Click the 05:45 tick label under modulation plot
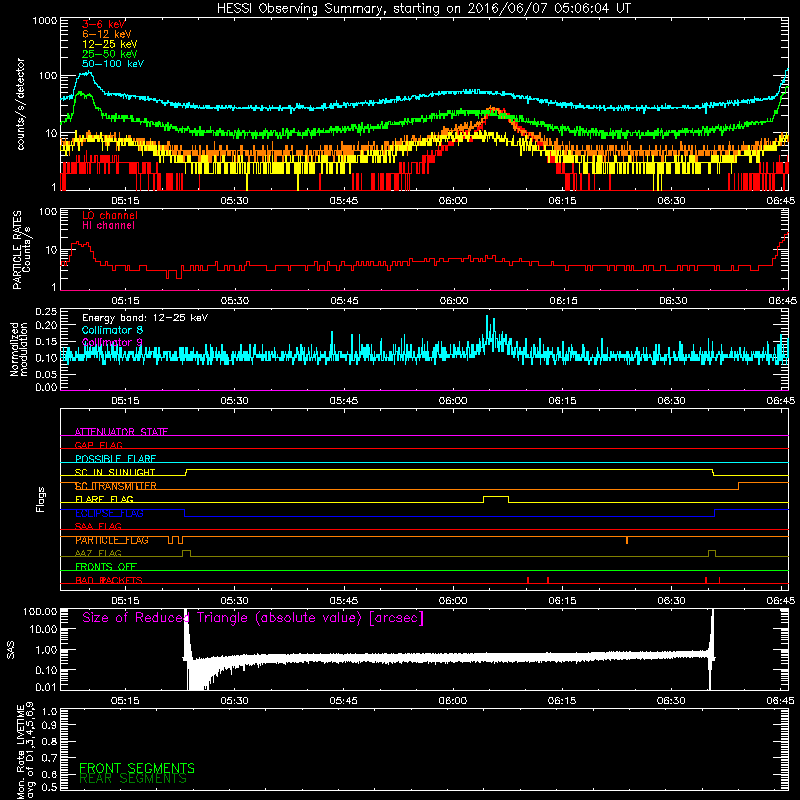The width and height of the screenshot is (800, 800). pos(343,401)
